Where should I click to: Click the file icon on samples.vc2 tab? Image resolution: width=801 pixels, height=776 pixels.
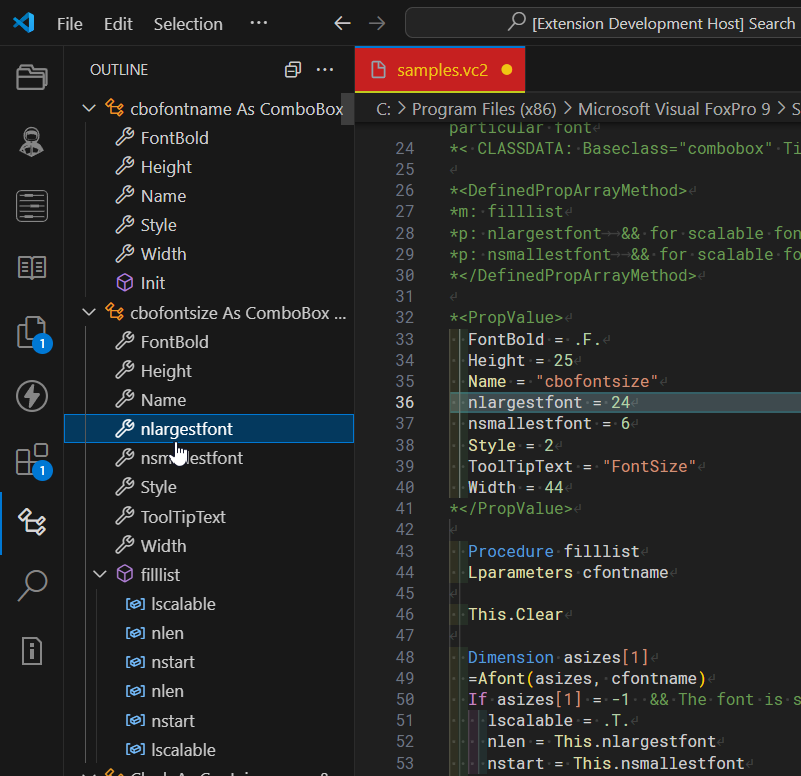click(378, 69)
